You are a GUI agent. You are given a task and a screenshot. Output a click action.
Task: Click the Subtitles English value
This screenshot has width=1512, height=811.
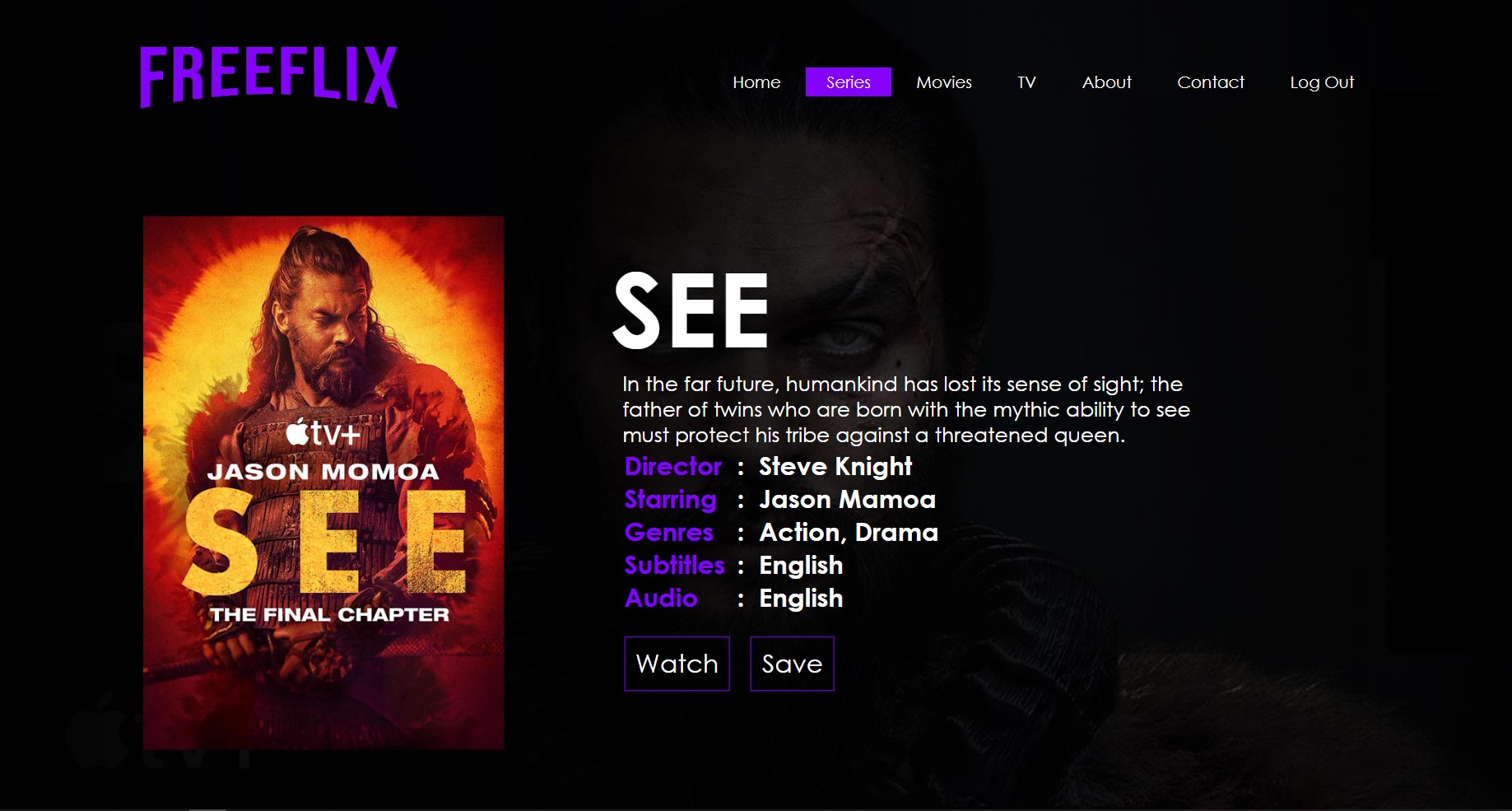point(801,566)
